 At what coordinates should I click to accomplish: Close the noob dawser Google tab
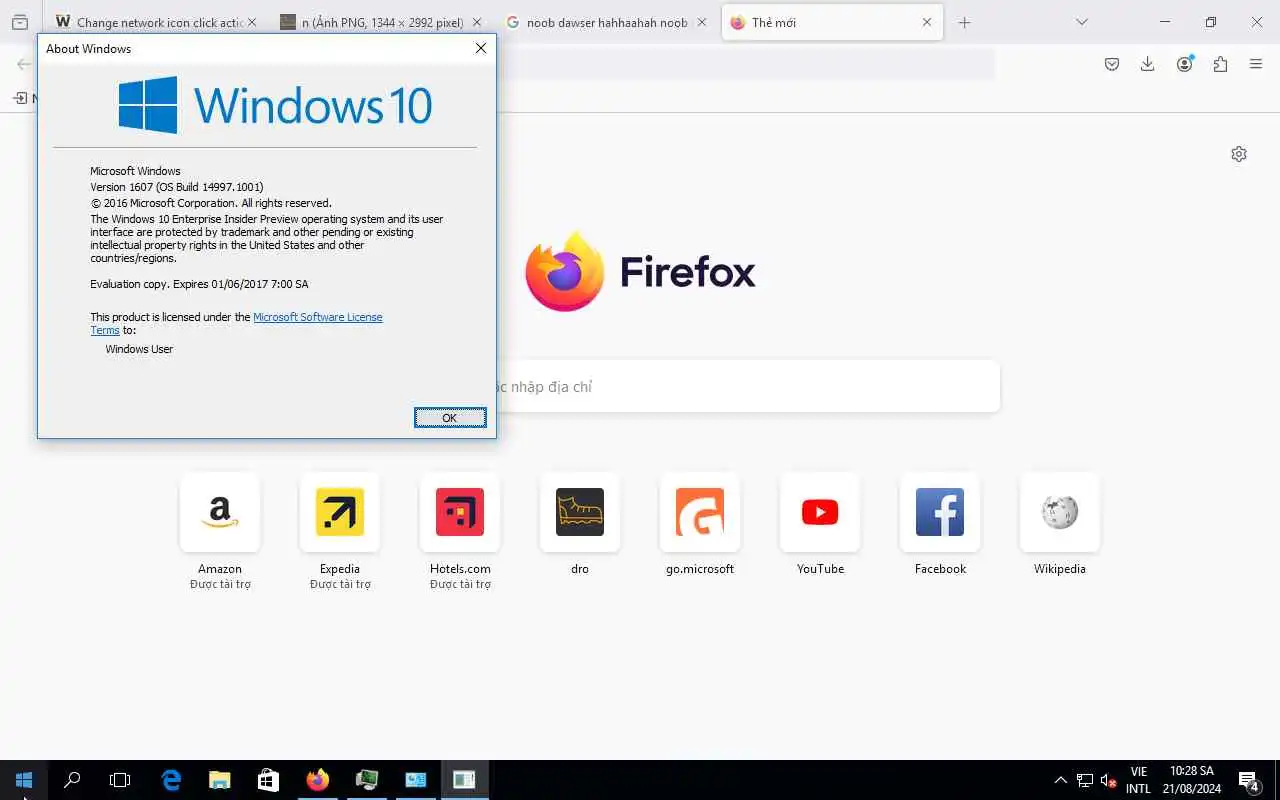701,22
